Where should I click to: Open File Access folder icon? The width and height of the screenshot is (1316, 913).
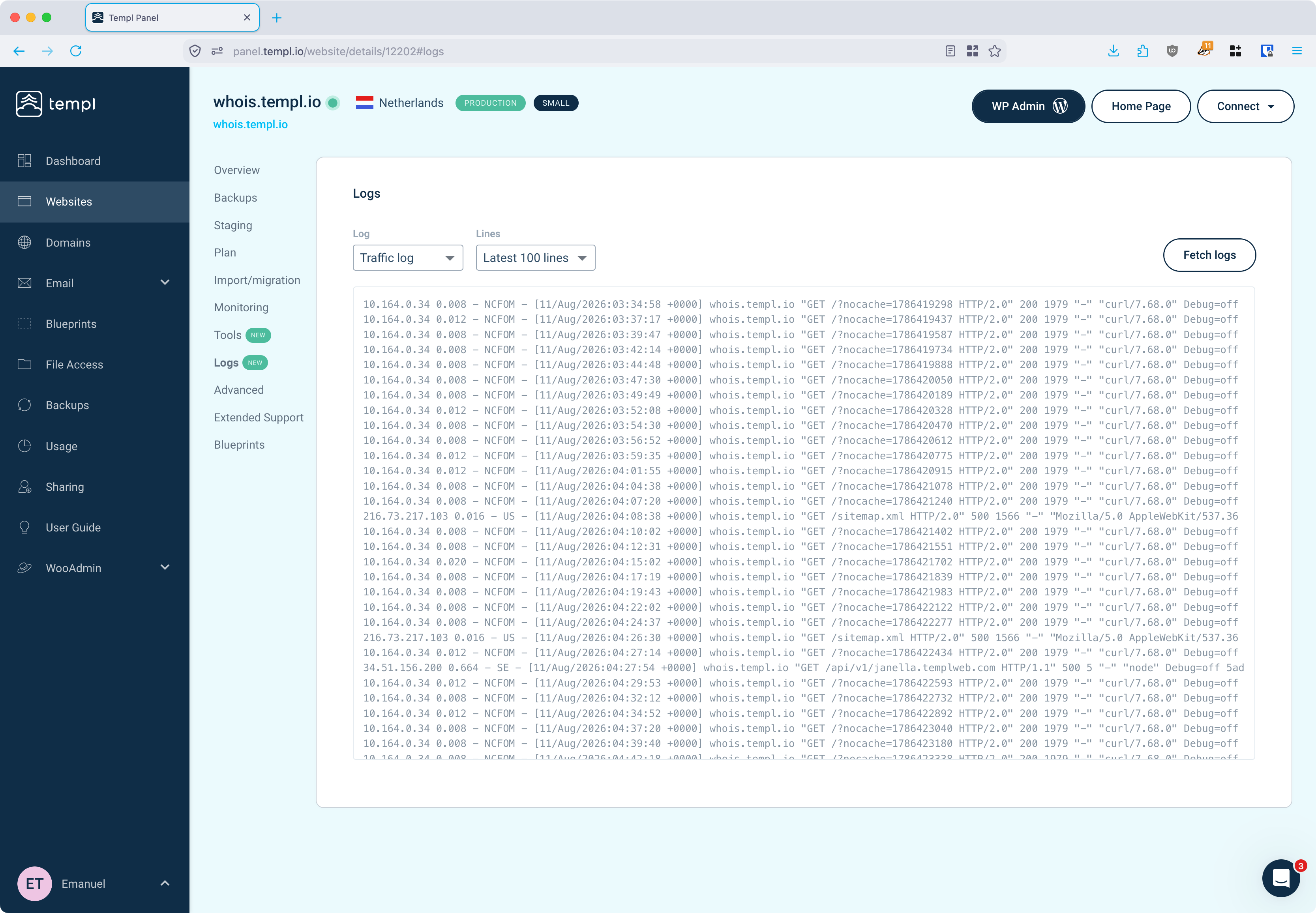click(24, 364)
